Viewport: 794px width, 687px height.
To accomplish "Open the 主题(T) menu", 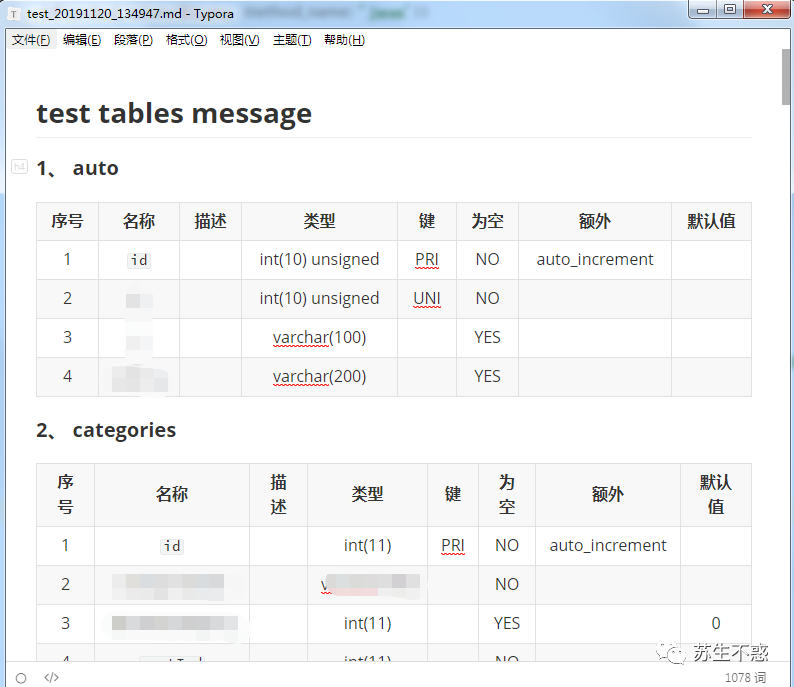I will click(x=292, y=40).
